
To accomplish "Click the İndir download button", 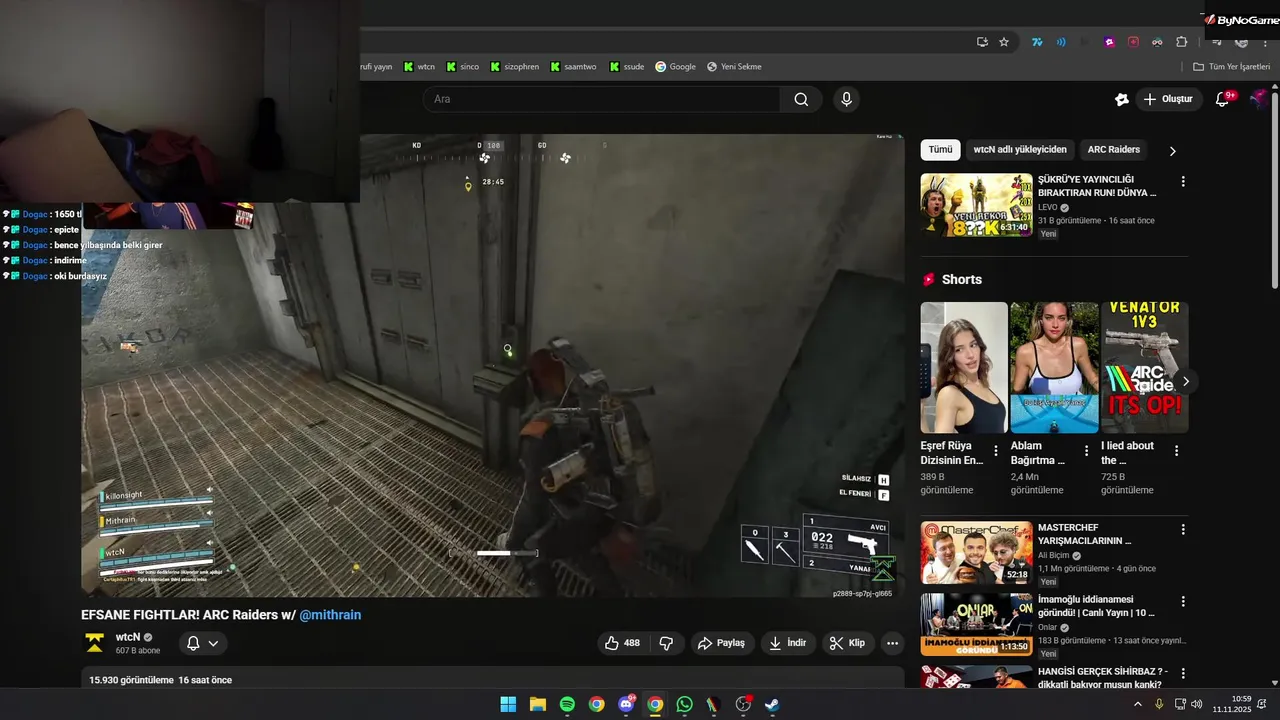I will (x=787, y=643).
